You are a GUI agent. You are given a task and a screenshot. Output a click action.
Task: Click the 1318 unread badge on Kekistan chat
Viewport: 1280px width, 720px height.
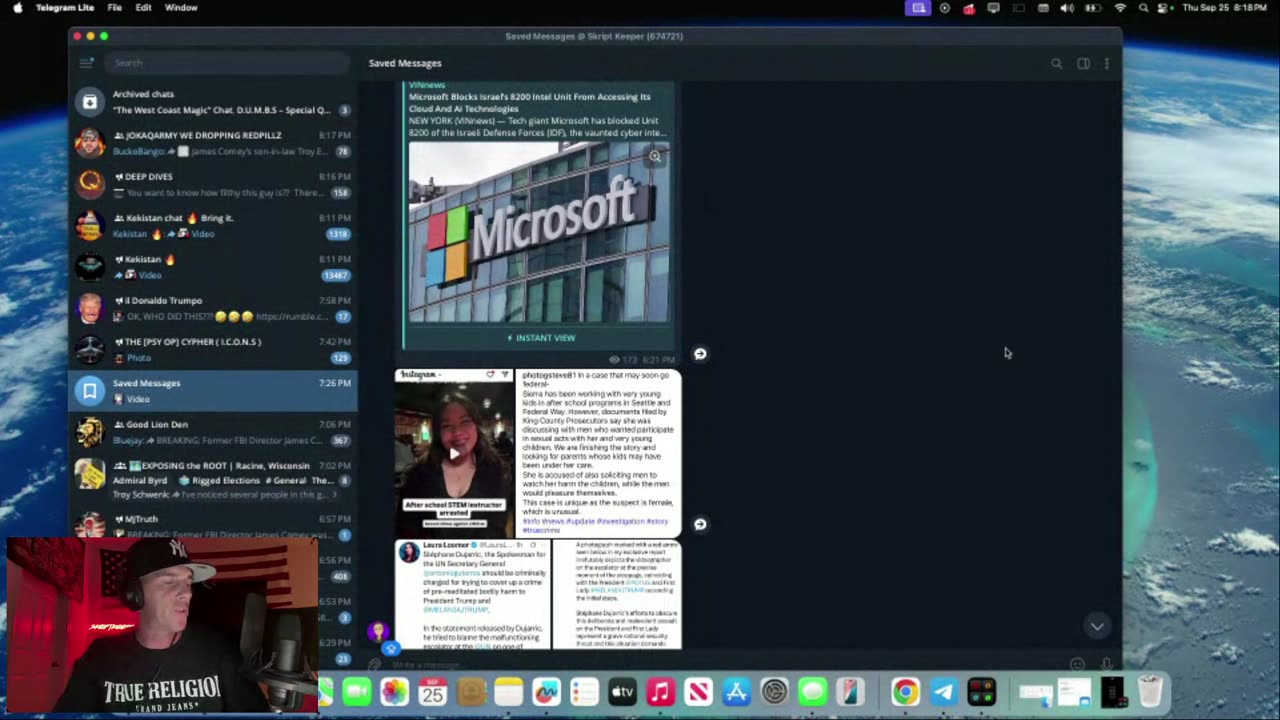(x=338, y=234)
